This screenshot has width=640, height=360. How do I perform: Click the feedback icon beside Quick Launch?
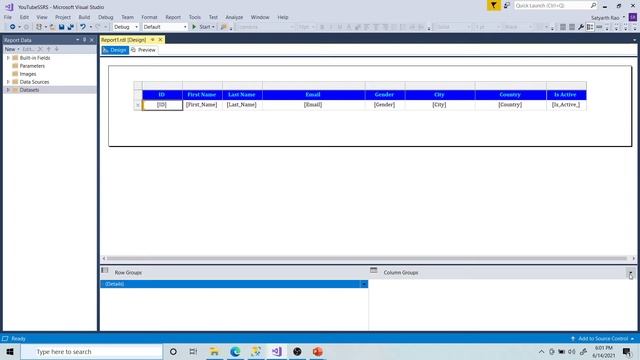point(507,5)
